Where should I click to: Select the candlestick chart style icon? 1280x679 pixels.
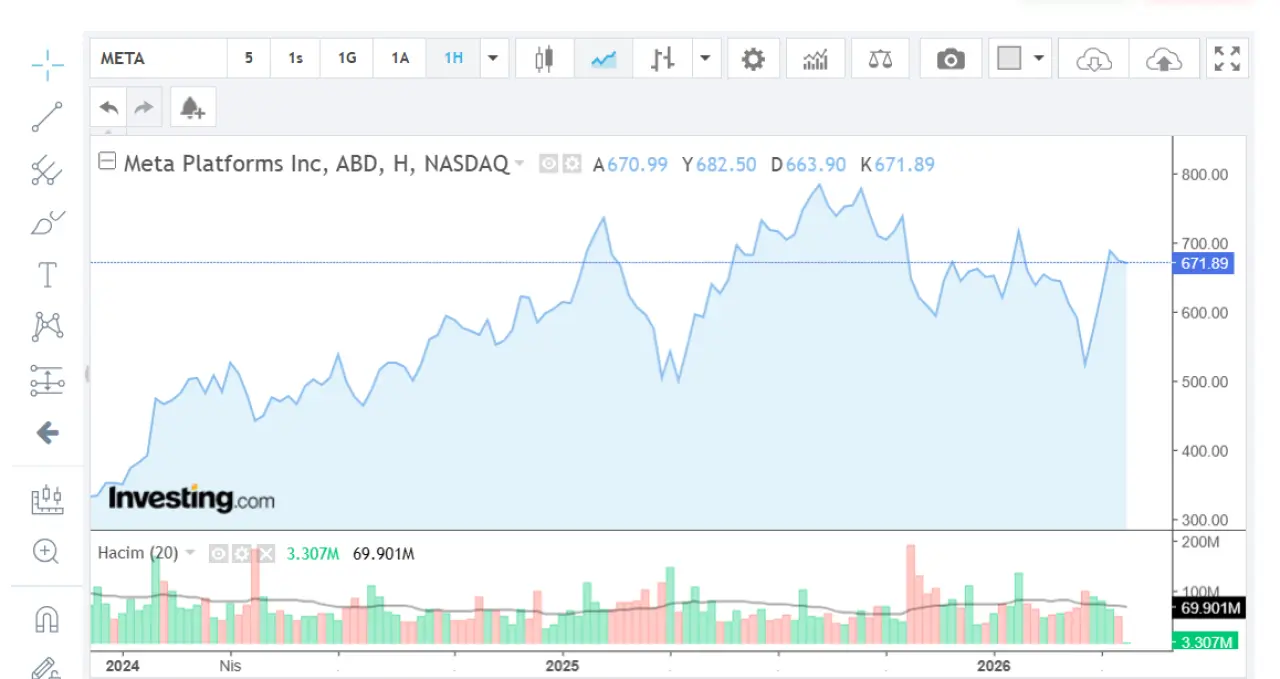pyautogui.click(x=544, y=59)
